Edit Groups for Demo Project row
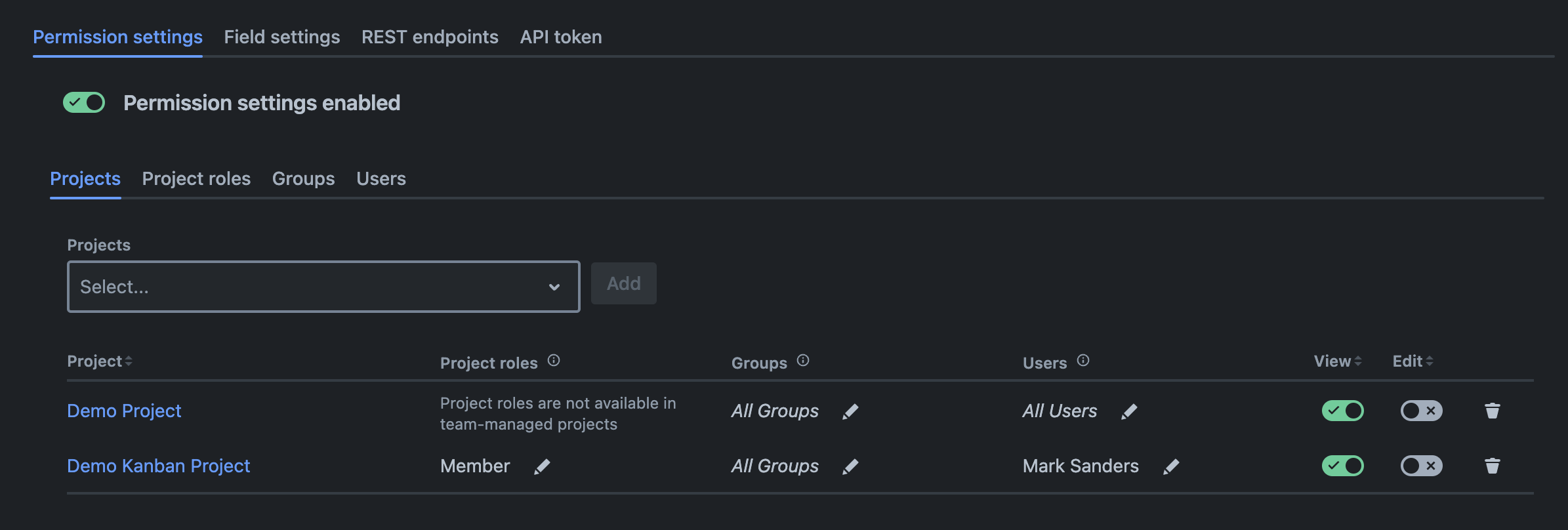 pos(850,411)
